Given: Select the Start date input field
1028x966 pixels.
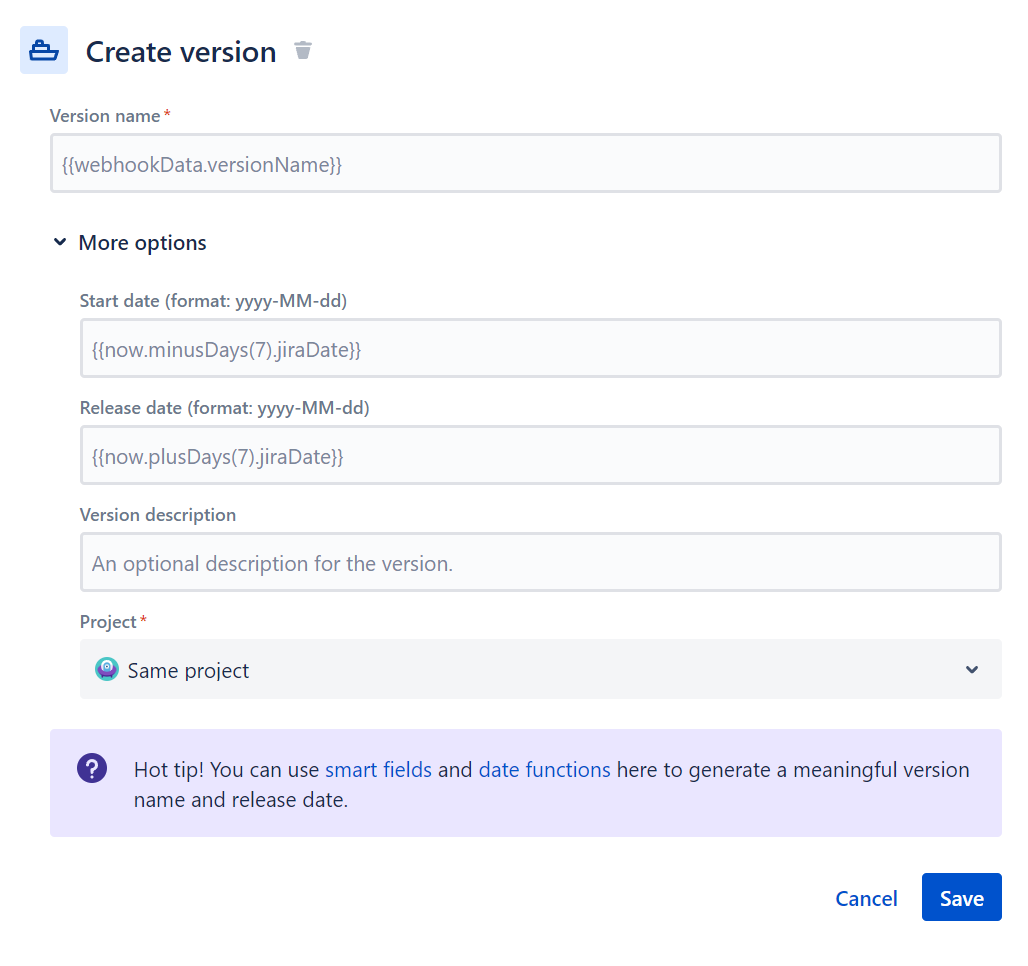Looking at the screenshot, I should (540, 347).
